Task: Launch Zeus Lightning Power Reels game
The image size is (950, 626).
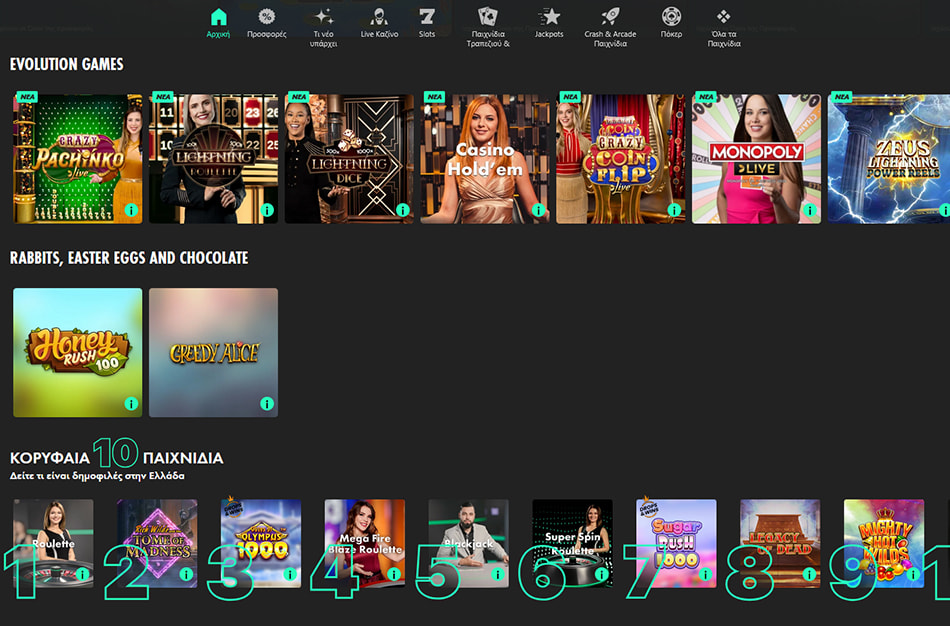Action: 889,159
